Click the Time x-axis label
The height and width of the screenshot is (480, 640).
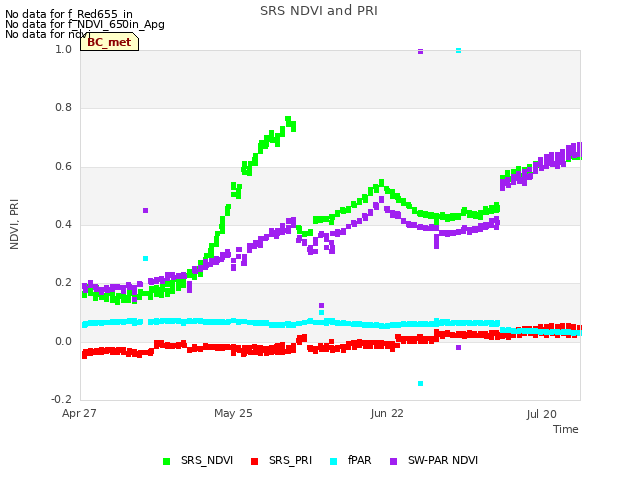point(566,429)
